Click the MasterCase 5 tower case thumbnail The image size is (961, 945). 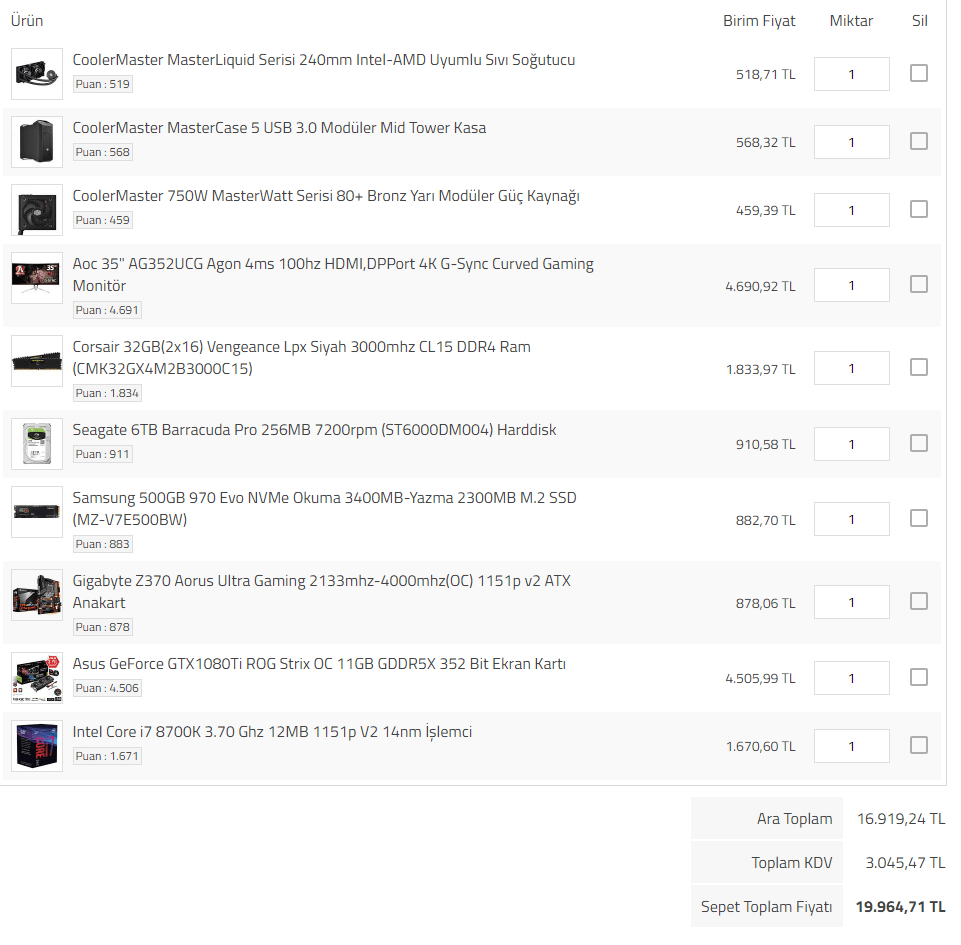37,142
